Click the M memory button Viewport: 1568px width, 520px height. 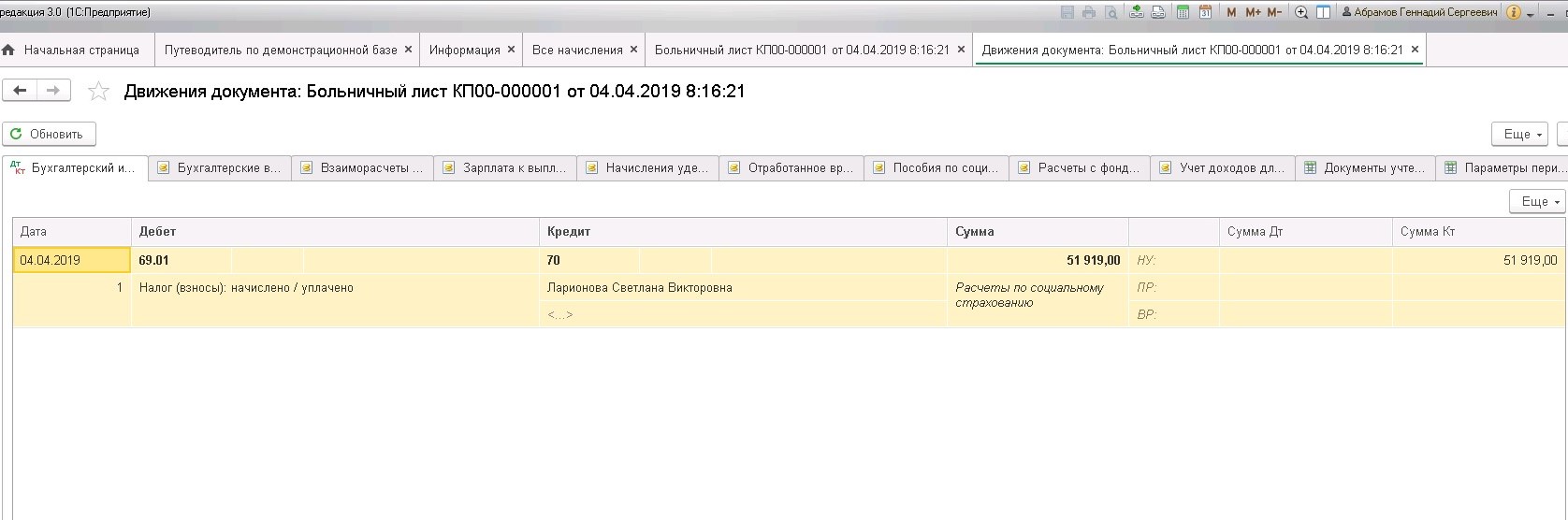[x=1231, y=12]
